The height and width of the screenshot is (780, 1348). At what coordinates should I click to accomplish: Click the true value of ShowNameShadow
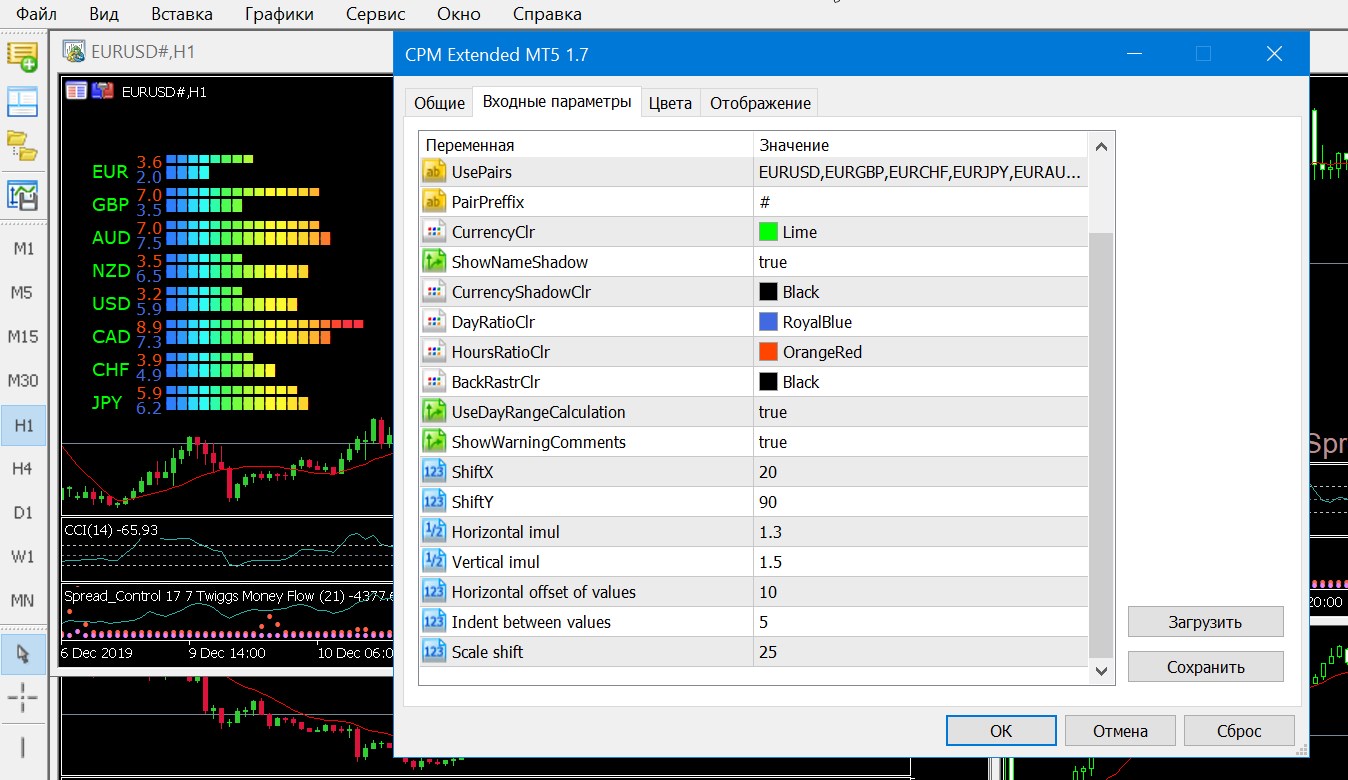pos(773,262)
